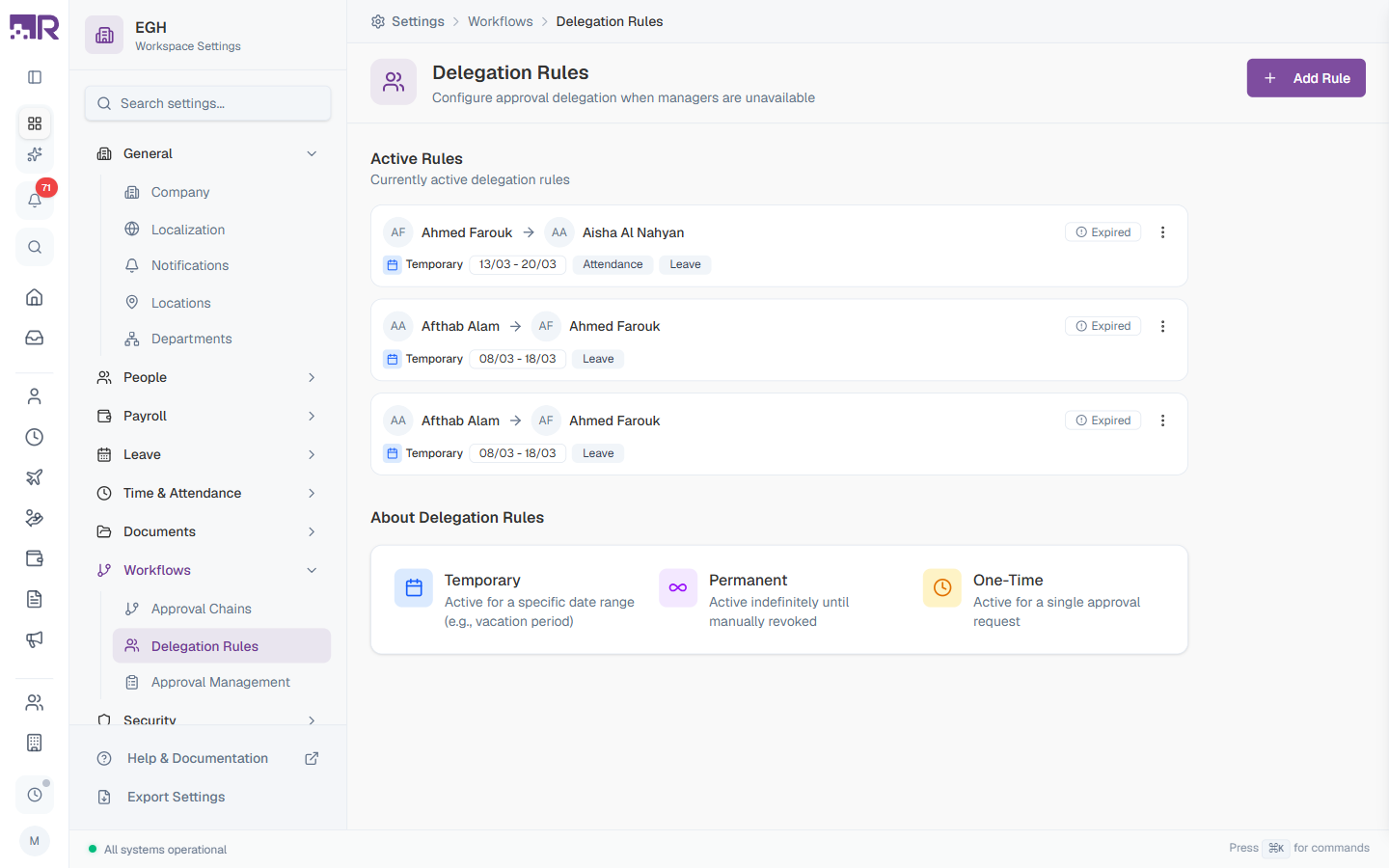Open options menu for last Afthab Alam rule

1162,420
